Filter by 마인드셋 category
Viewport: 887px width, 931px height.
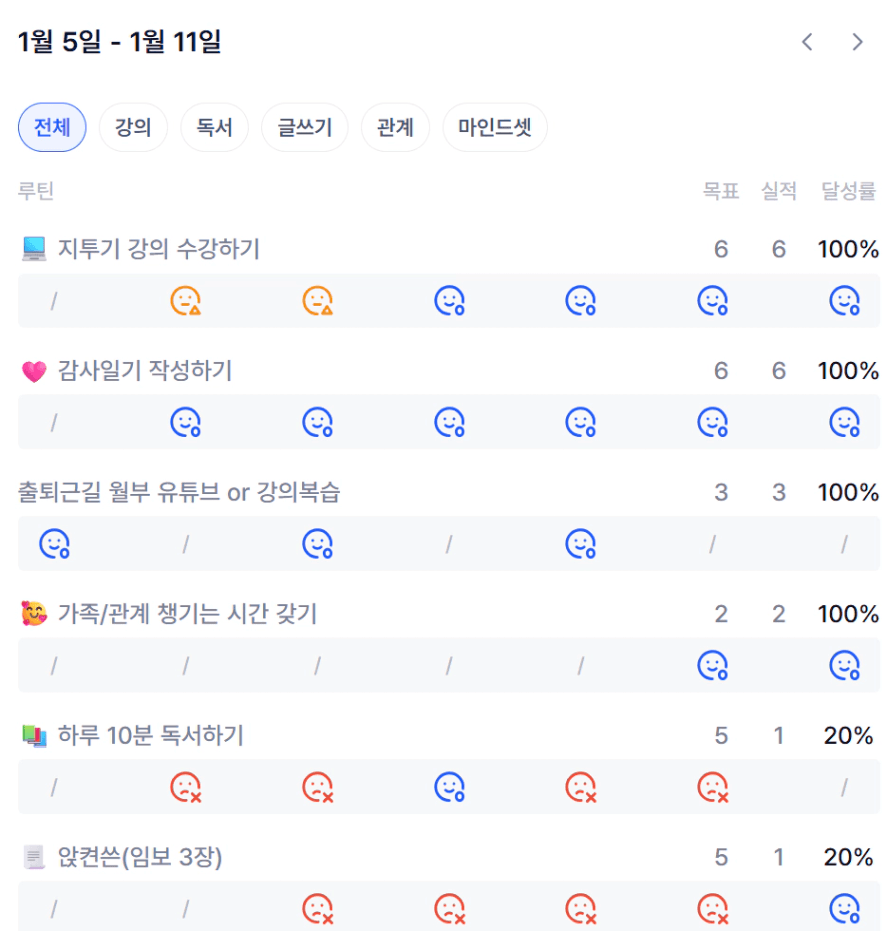[x=495, y=128]
